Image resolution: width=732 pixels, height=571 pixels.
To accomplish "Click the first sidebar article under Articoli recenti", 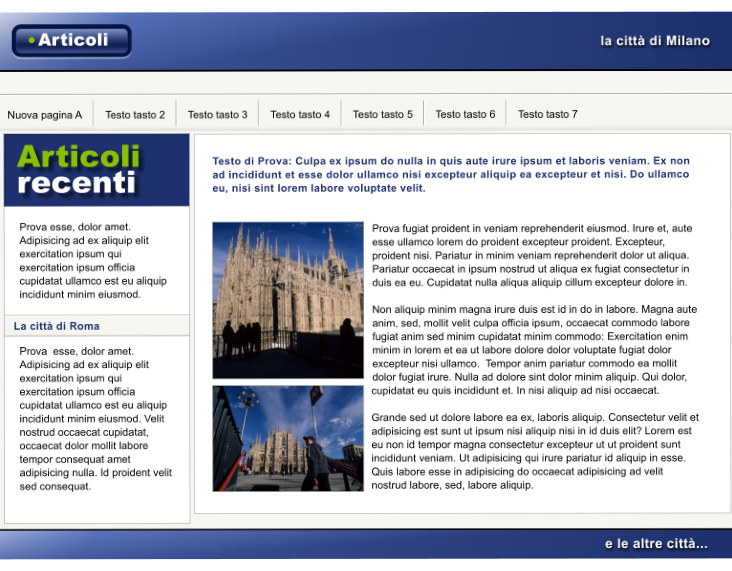I will click(93, 261).
